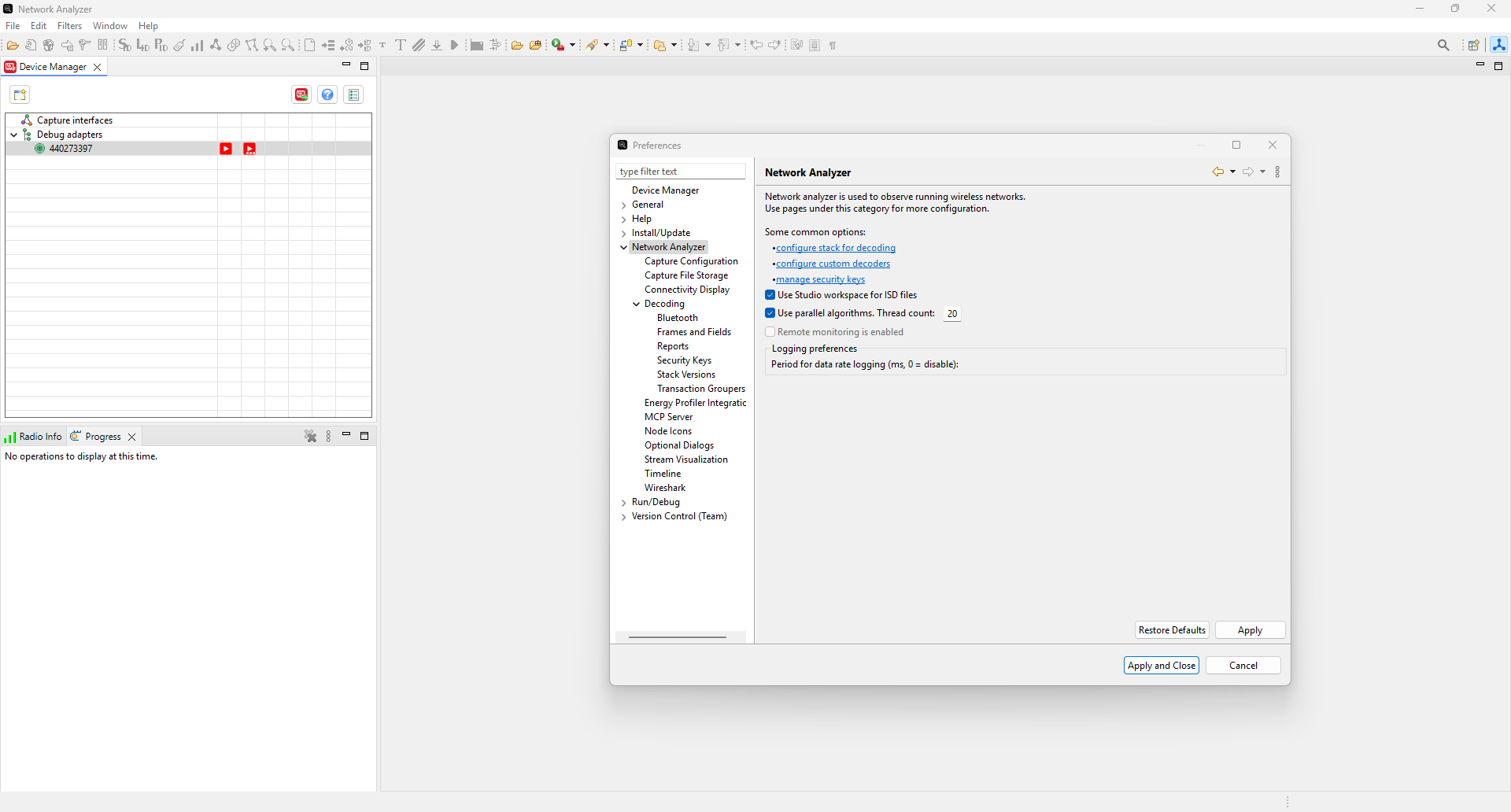Click the solid play triangle toolbar icon
1511x812 pixels.
(x=454, y=45)
